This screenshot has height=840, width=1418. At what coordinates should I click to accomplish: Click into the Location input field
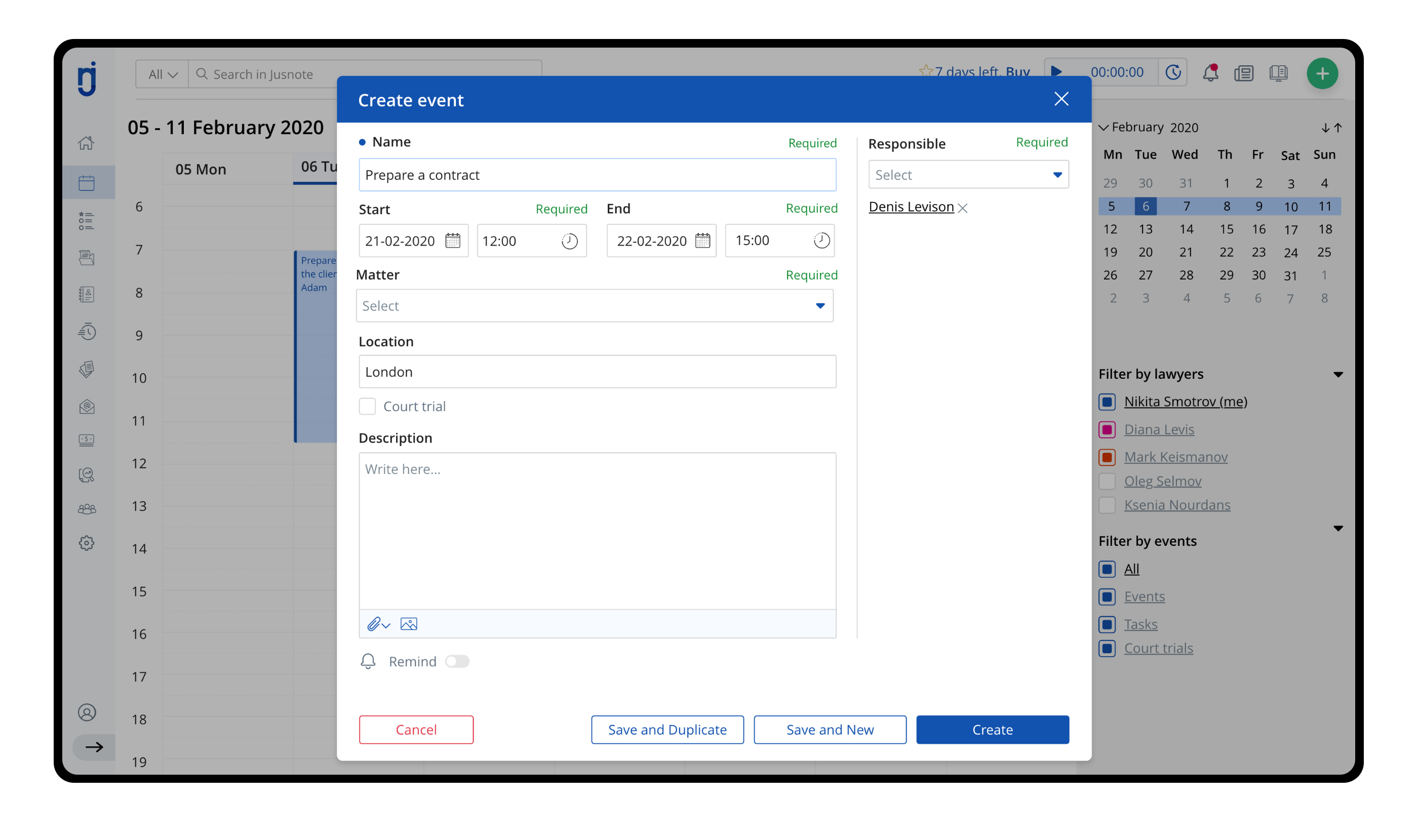tap(597, 372)
